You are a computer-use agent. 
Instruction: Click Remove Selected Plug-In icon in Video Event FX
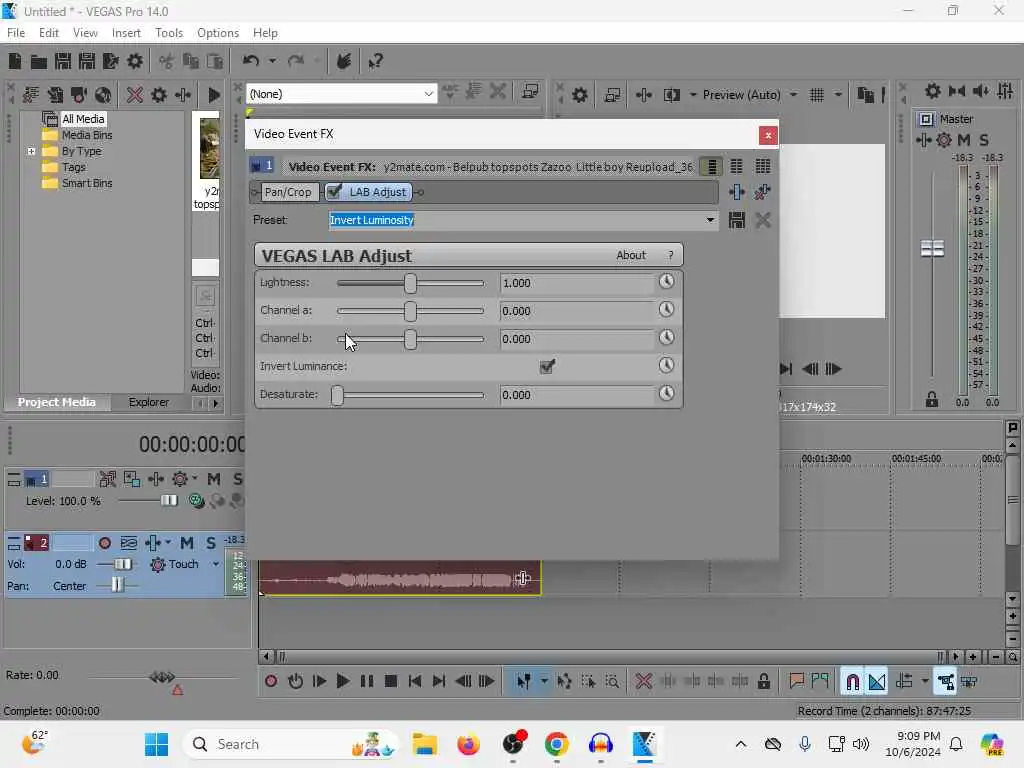click(x=762, y=192)
